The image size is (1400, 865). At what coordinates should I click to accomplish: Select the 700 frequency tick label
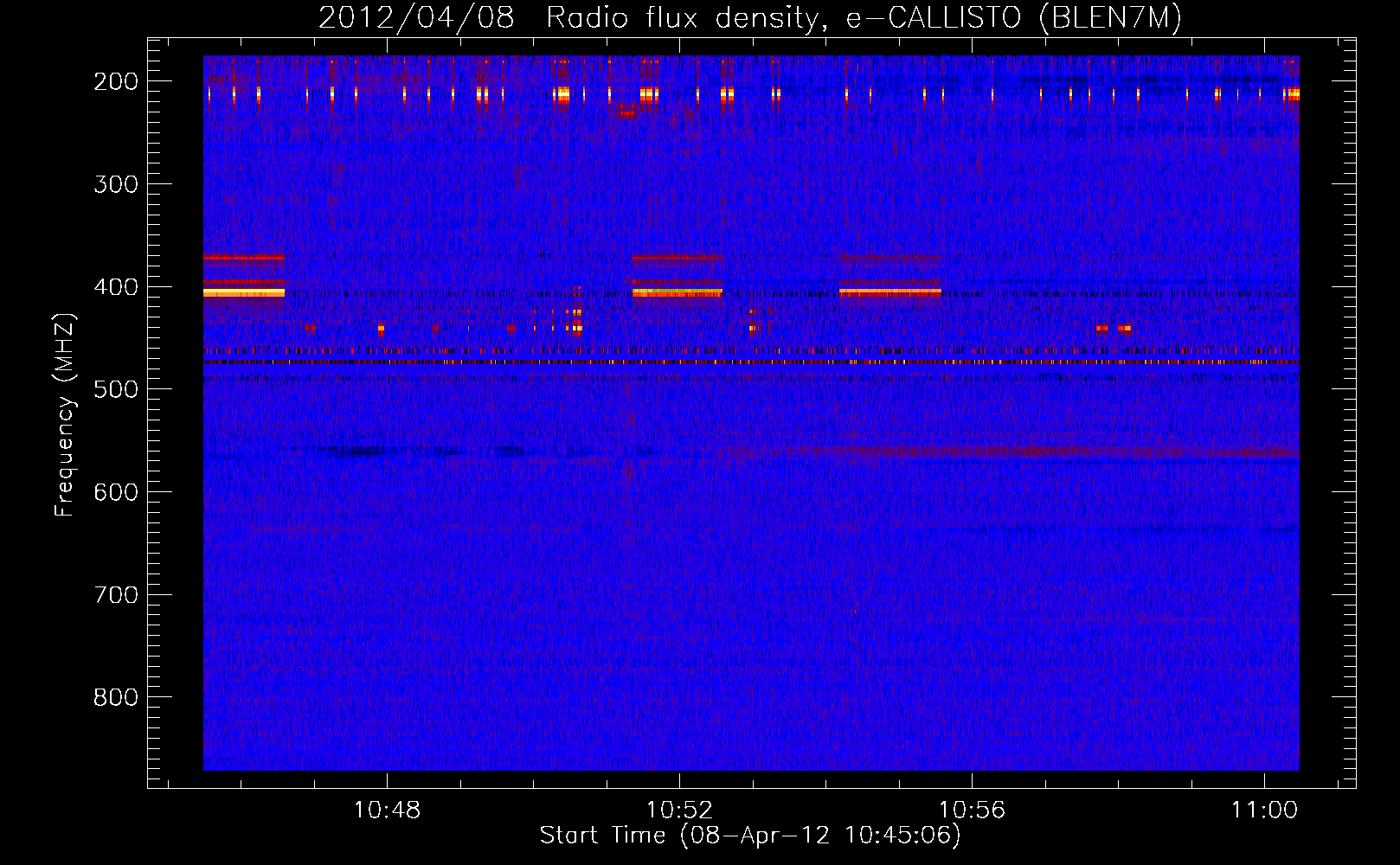(116, 595)
